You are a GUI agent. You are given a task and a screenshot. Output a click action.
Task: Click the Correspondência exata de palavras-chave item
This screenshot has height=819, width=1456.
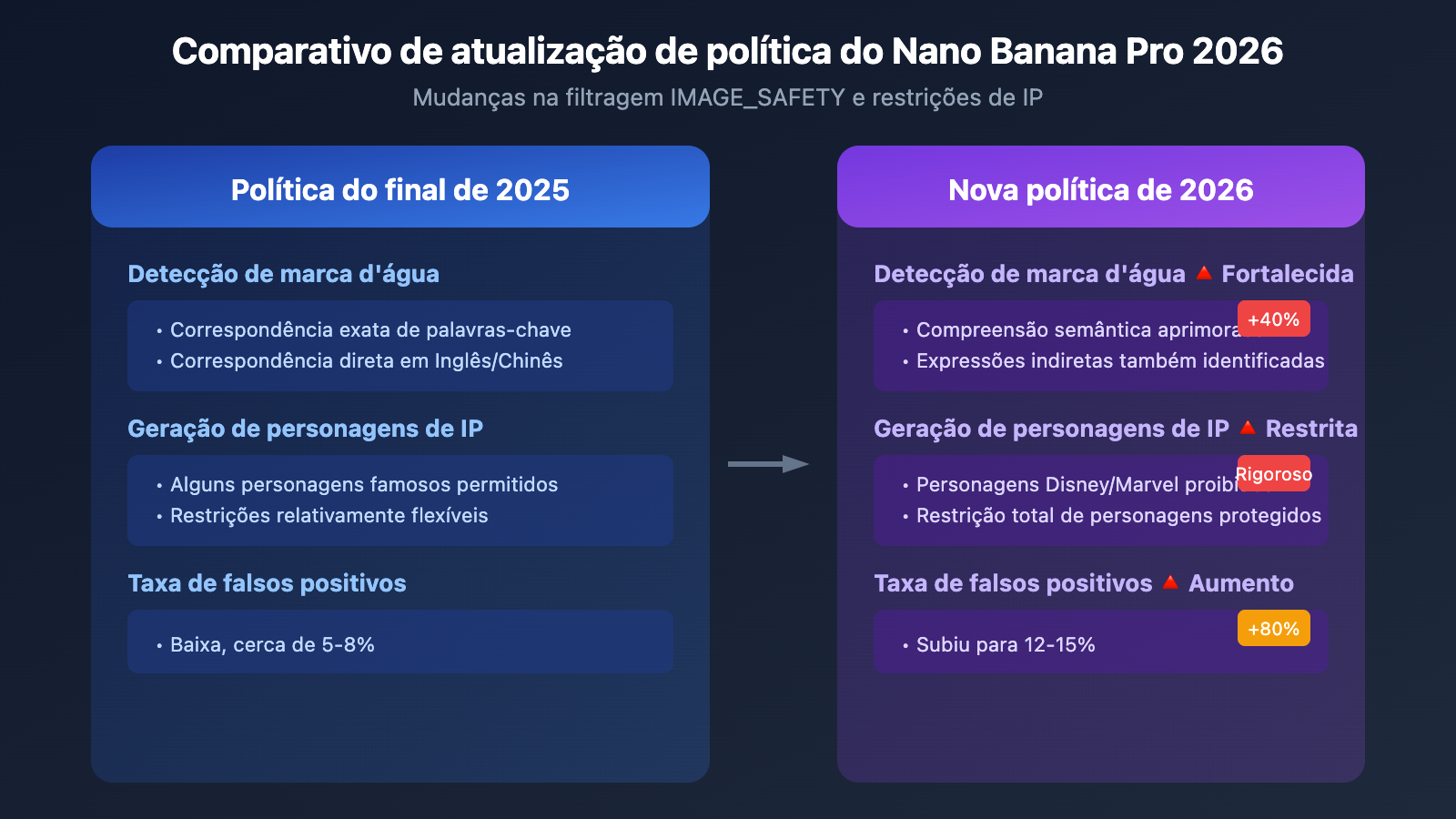tap(370, 329)
